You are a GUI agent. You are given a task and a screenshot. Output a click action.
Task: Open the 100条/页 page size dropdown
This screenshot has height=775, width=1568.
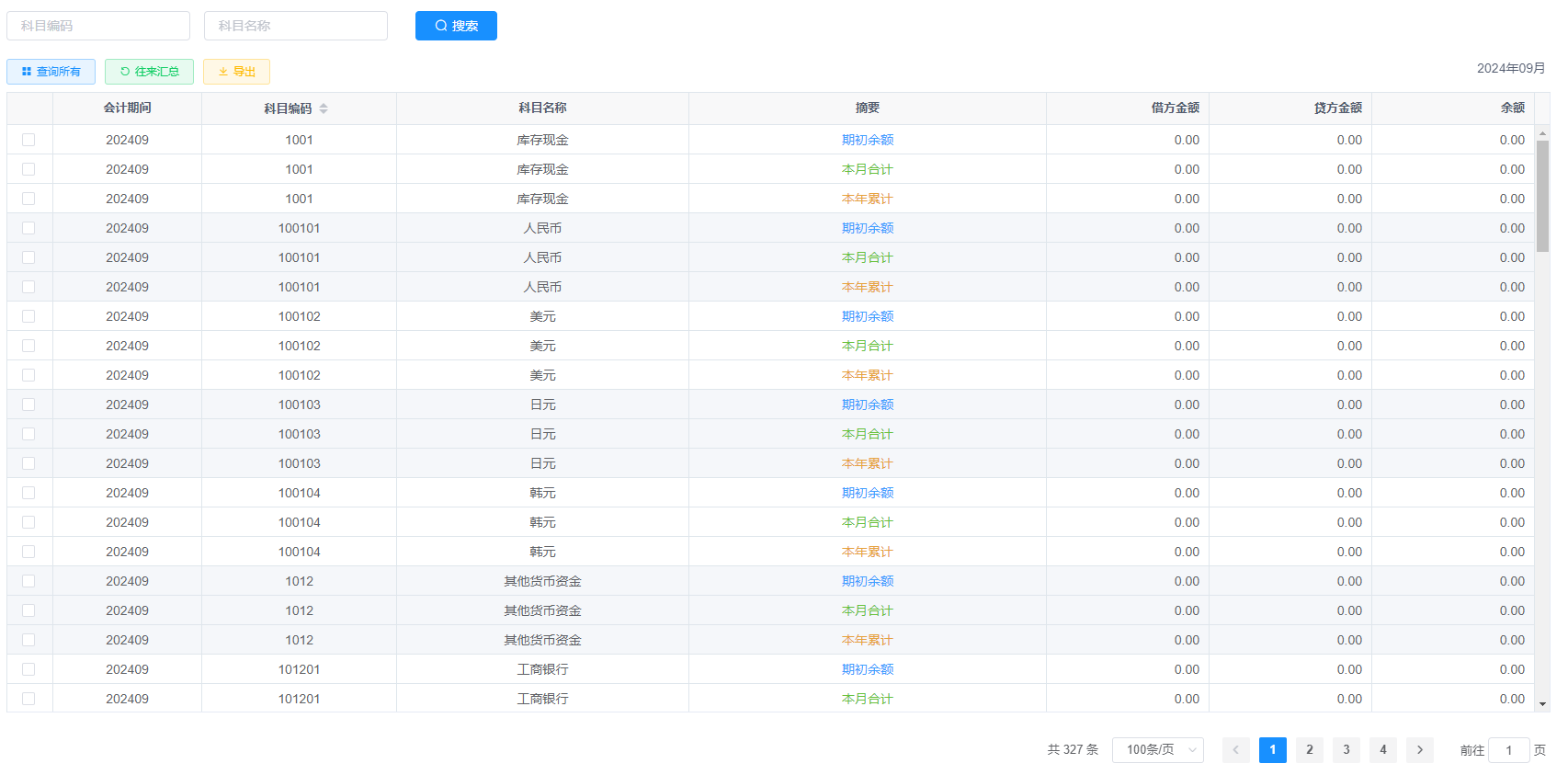[1157, 750]
